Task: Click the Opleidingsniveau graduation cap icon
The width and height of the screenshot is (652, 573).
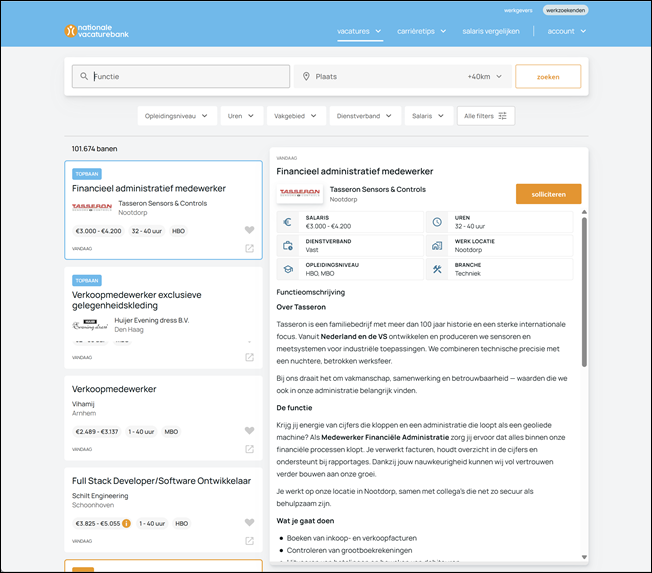Action: [x=288, y=269]
